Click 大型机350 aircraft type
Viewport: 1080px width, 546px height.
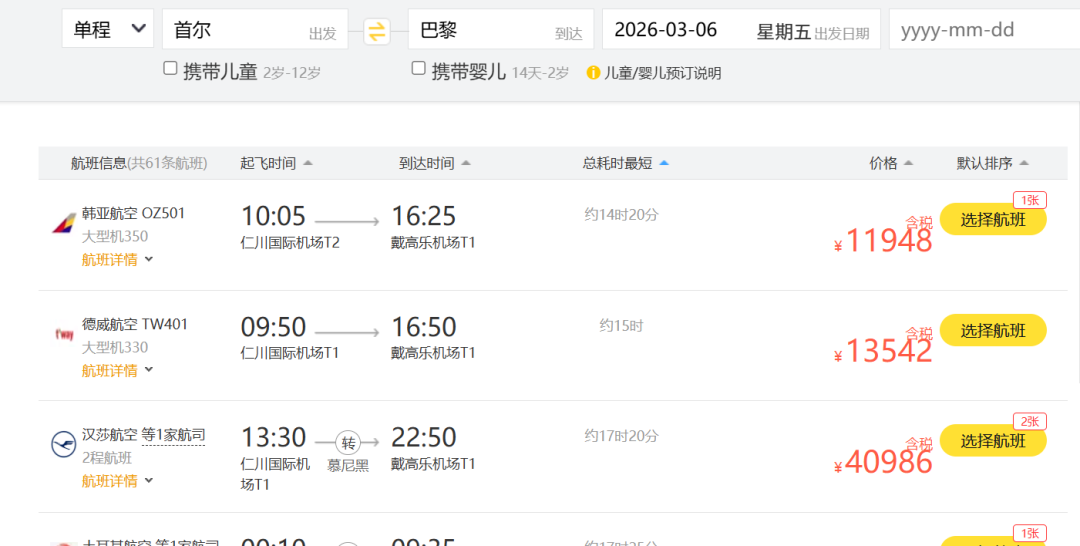(x=114, y=236)
